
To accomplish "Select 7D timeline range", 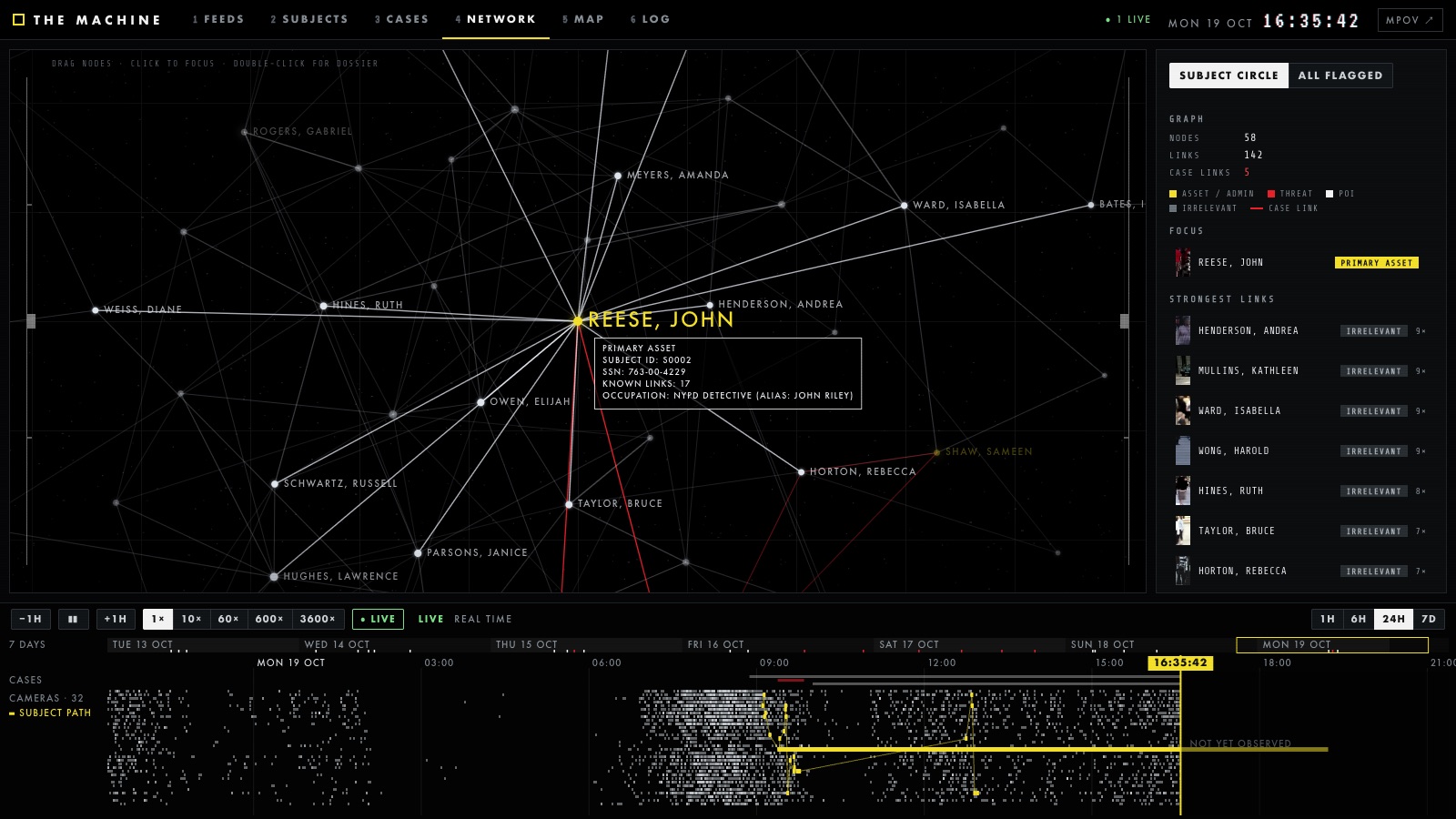I will pos(1429,619).
